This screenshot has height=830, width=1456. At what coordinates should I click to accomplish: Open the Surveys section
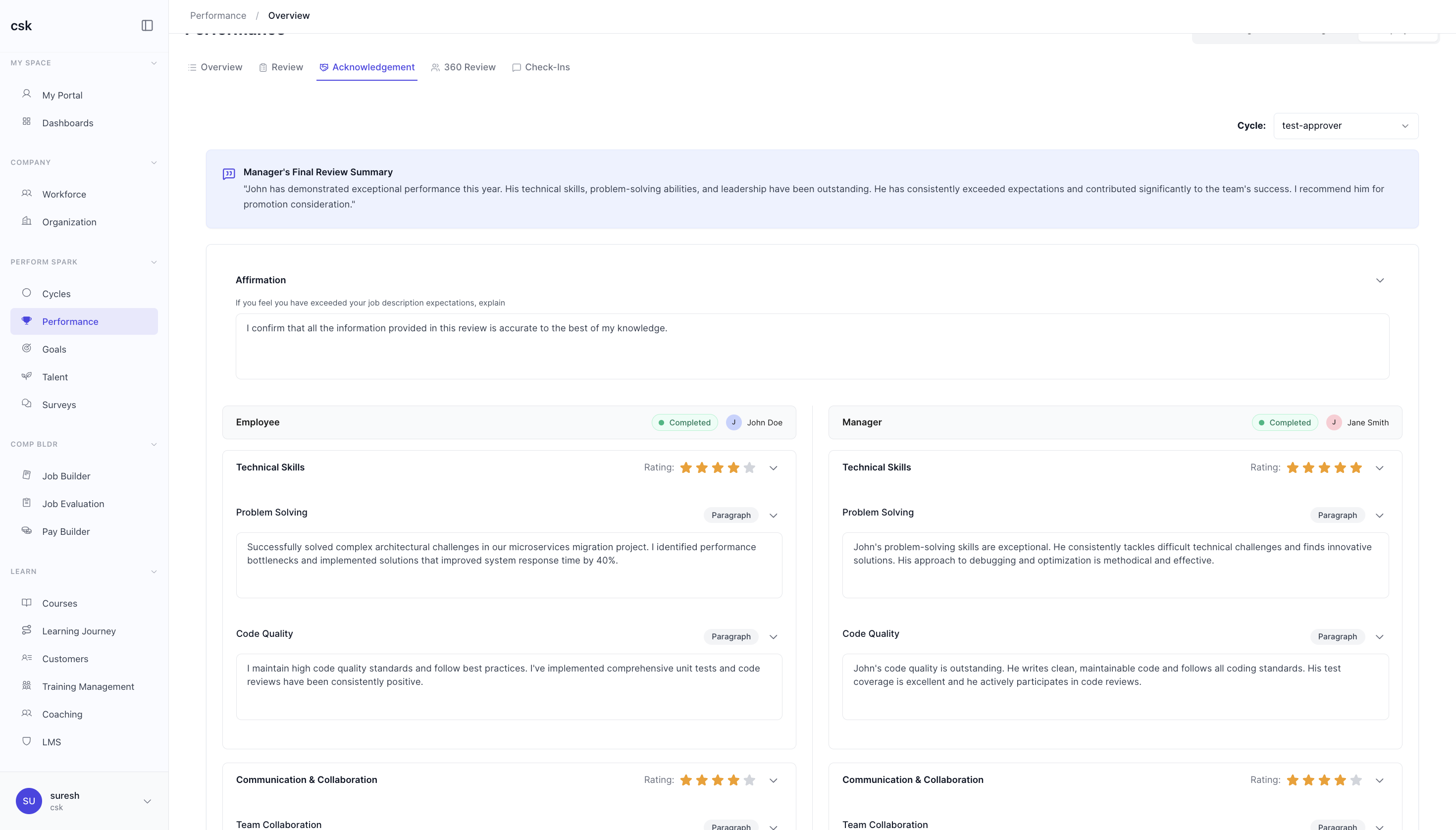[x=60, y=405]
